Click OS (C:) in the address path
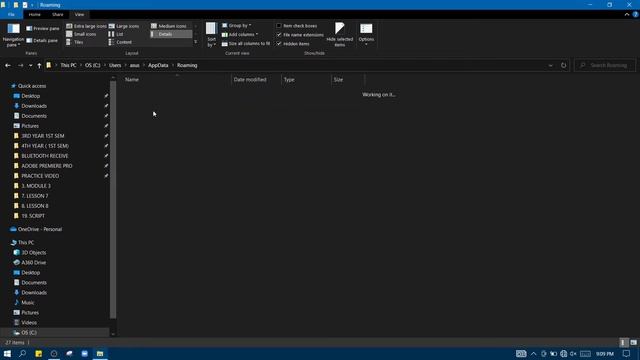The image size is (640, 360). 93,65
